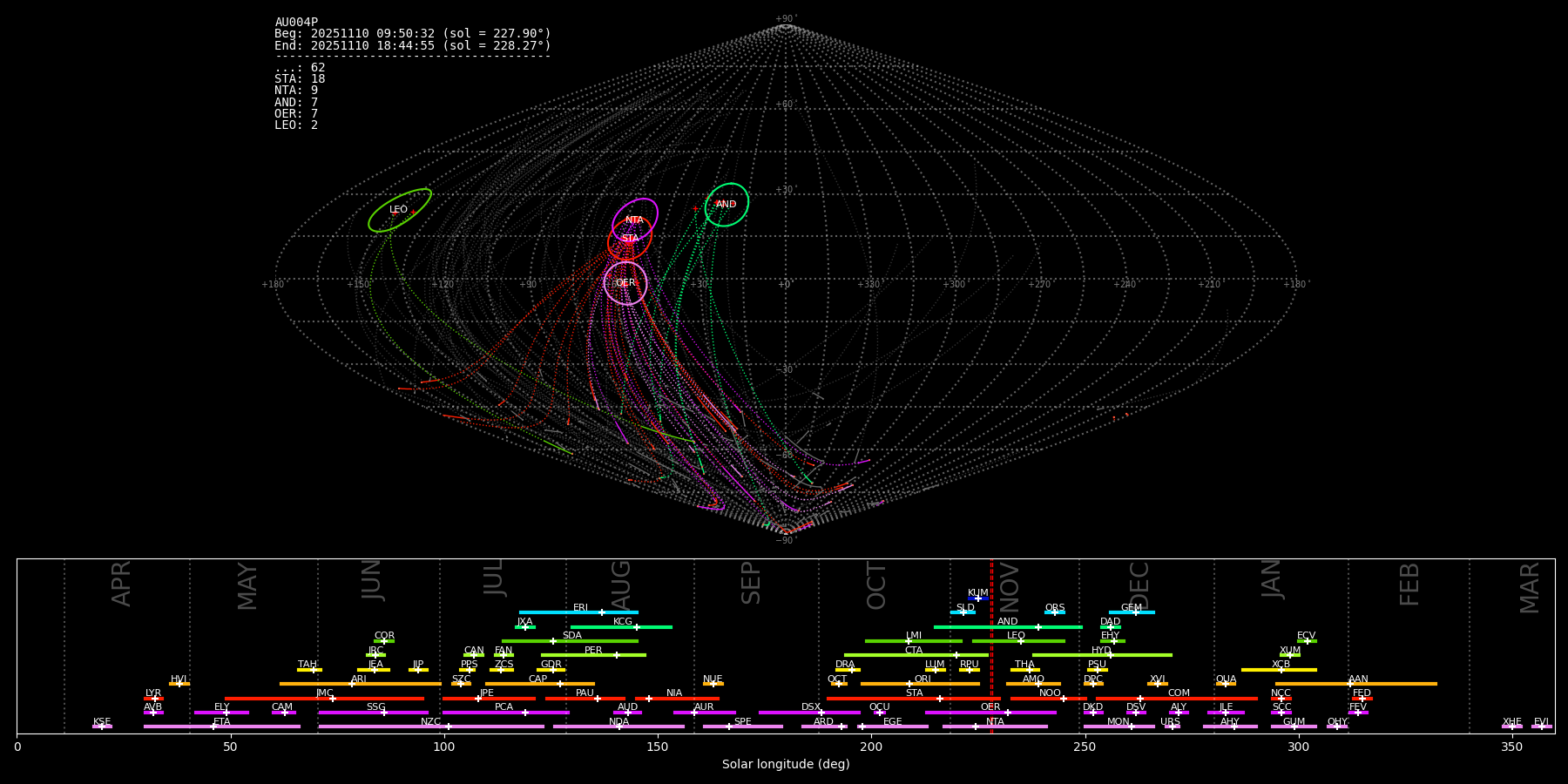Click the 200 tick on the solar longitude axis
Image resolution: width=1568 pixels, height=784 pixels.
click(871, 747)
